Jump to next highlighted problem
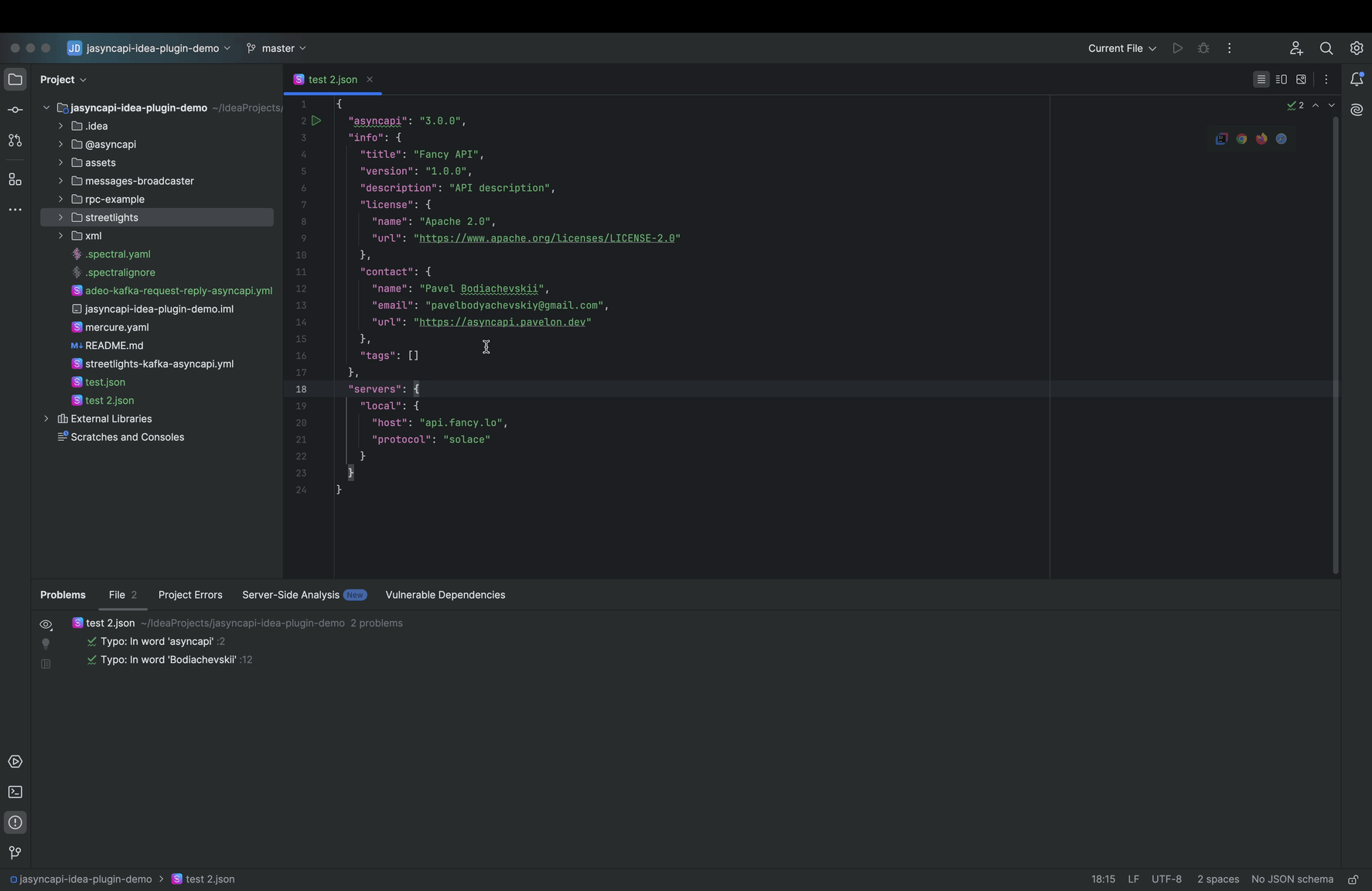Screen dimensions: 1372x891 1331,105
